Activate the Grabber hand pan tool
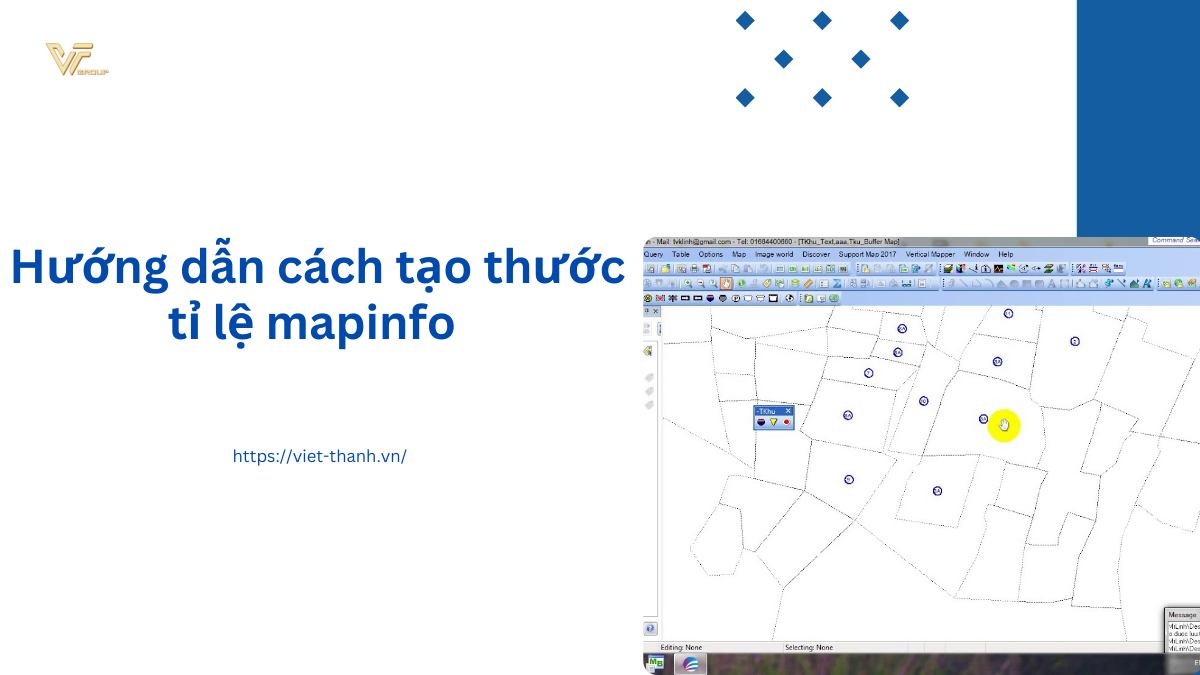 click(726, 284)
